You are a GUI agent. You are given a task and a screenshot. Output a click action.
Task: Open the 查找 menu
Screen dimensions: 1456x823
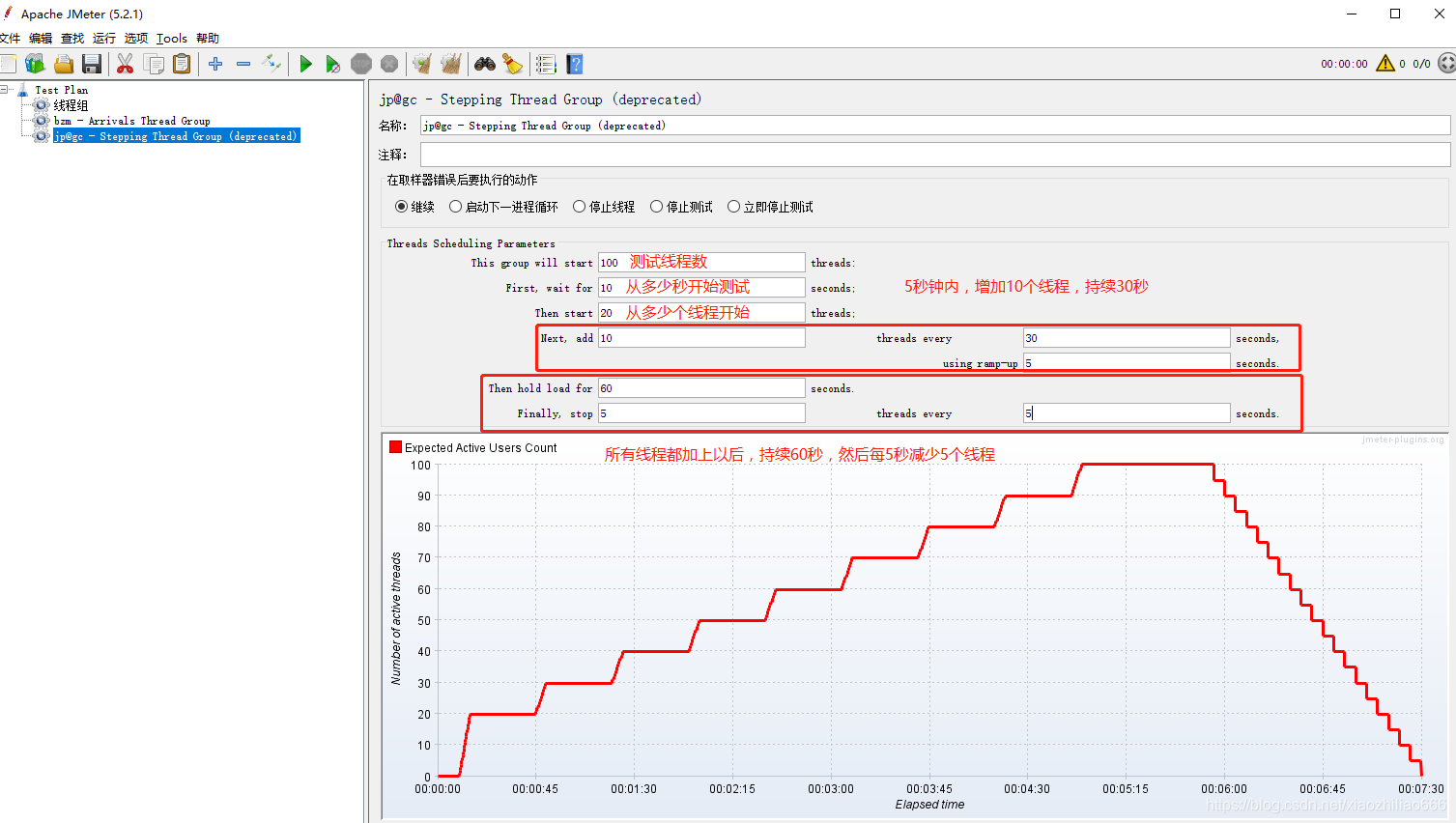click(72, 39)
